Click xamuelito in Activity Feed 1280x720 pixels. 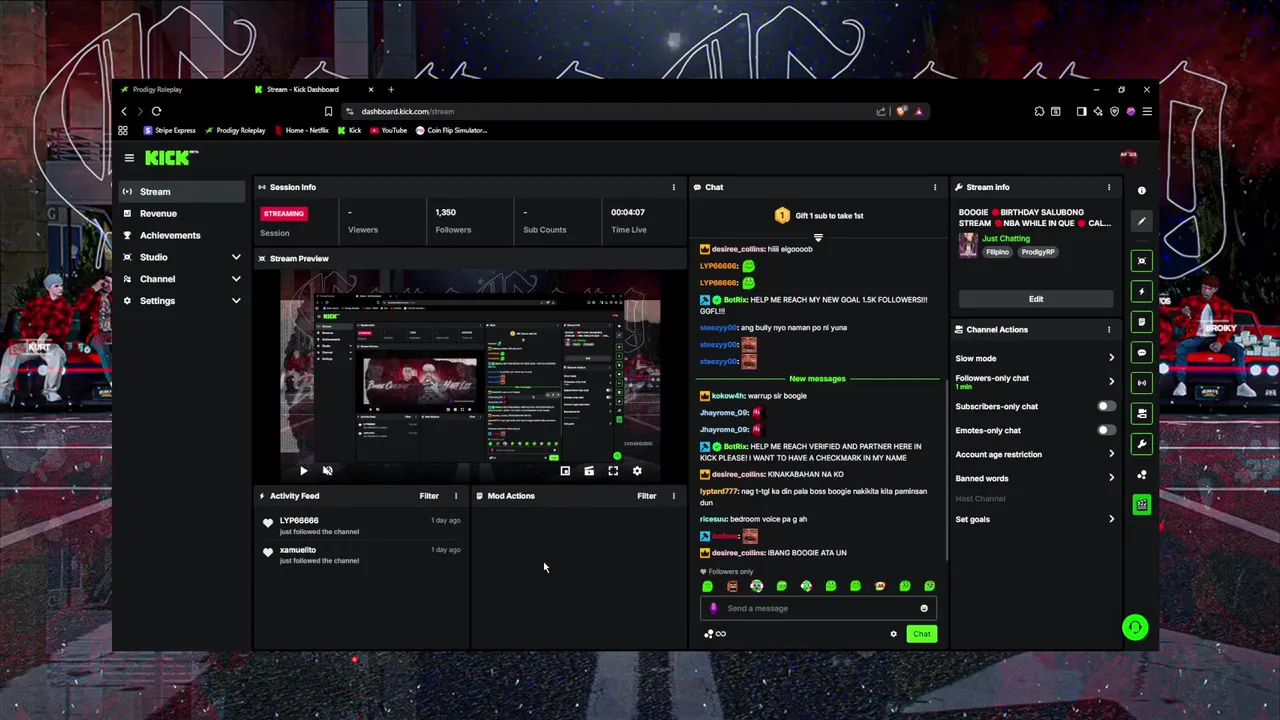[x=298, y=550]
